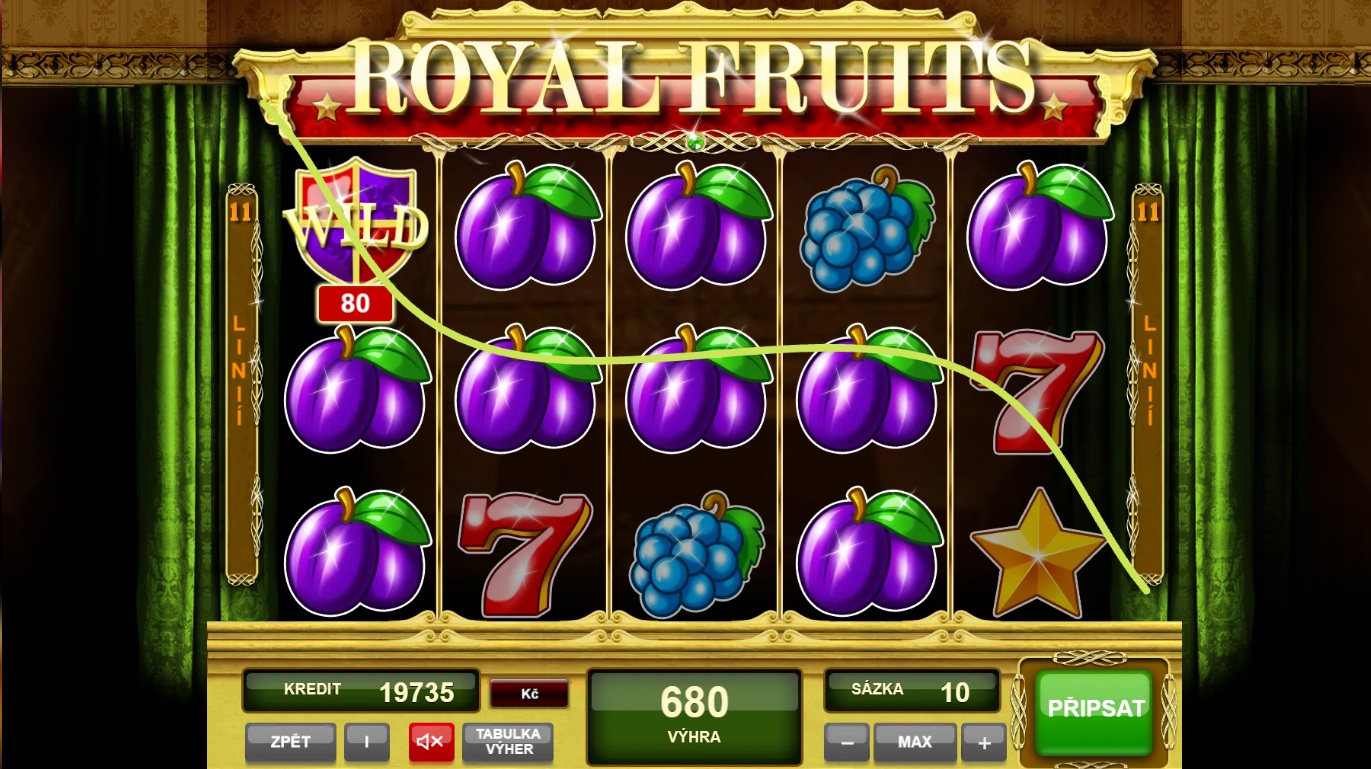
Task: Click the VÝHRA 680 win display
Action: (x=694, y=717)
